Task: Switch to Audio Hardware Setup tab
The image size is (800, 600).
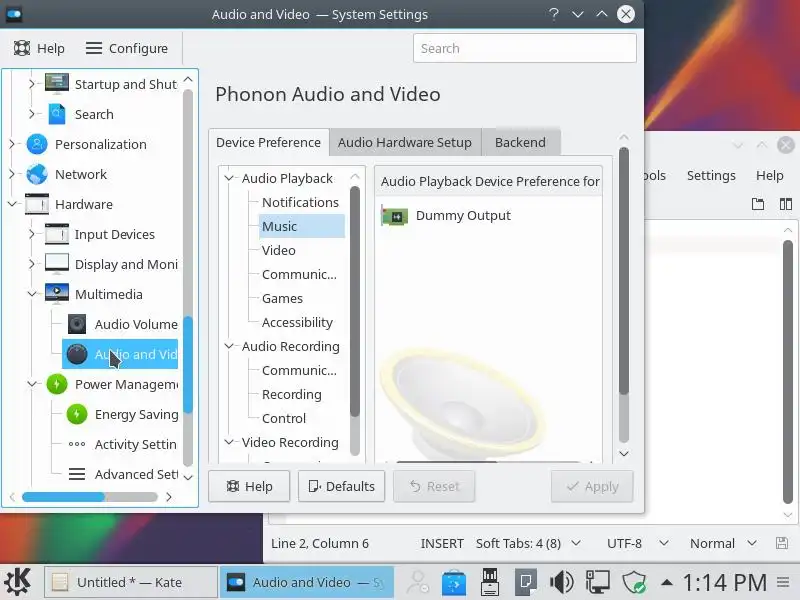Action: [x=405, y=142]
